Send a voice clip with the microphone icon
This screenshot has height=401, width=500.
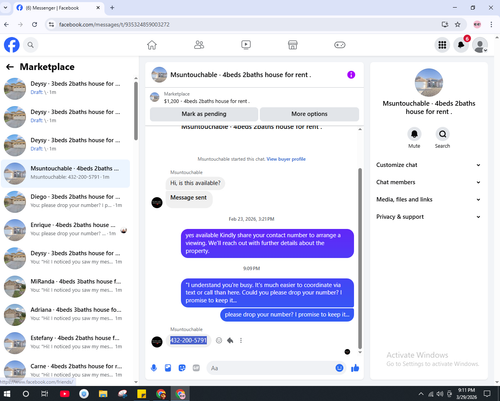coord(154,368)
